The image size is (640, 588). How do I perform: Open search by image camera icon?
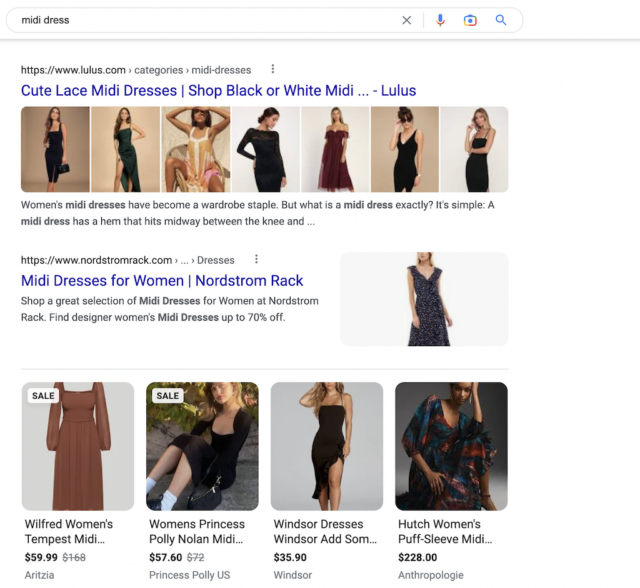(470, 20)
